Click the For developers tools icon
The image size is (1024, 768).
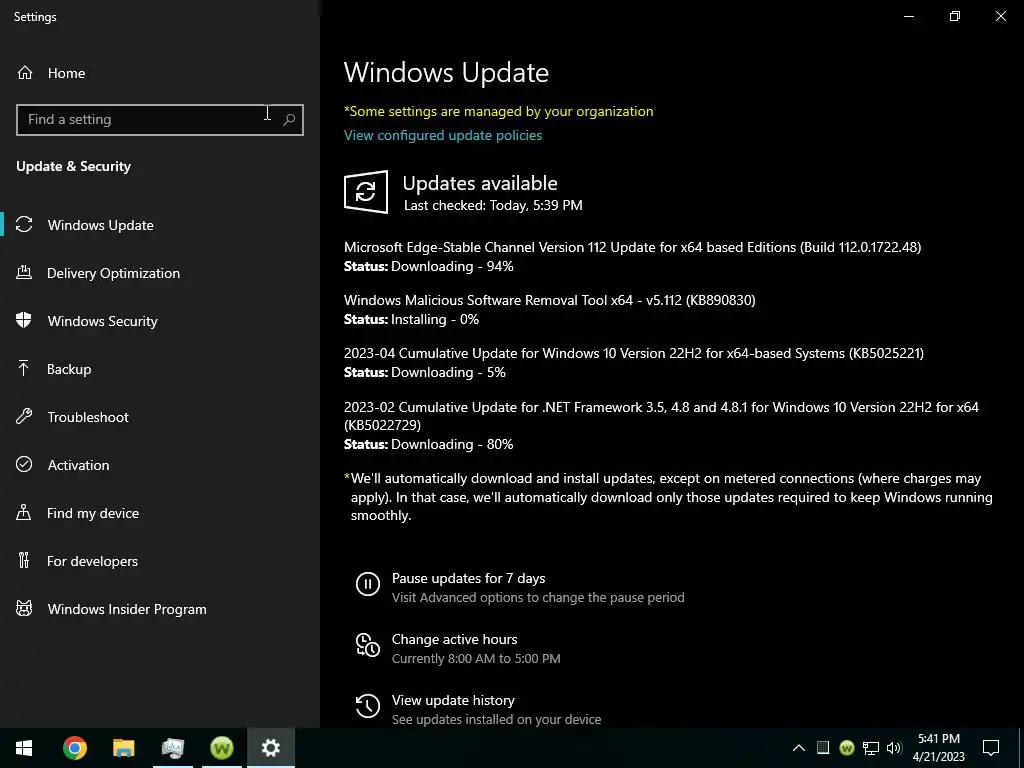click(x=24, y=560)
